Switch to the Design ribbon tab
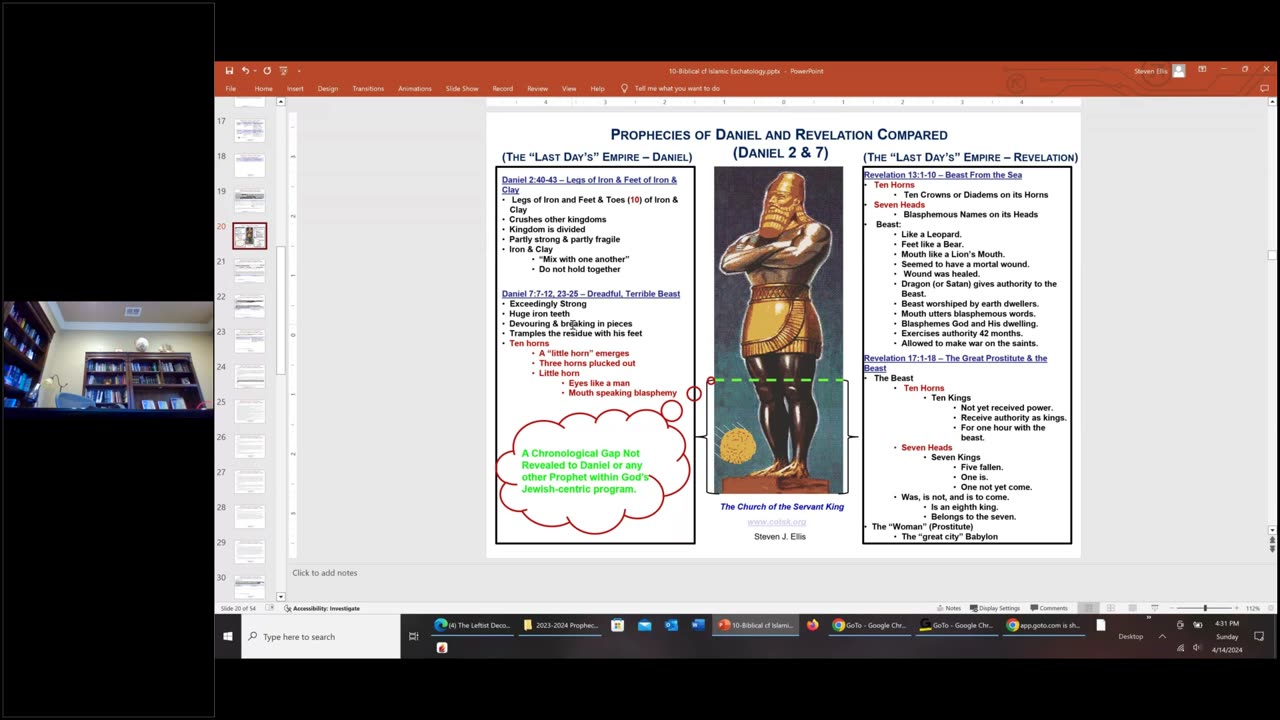This screenshot has height=720, width=1280. pyautogui.click(x=328, y=88)
